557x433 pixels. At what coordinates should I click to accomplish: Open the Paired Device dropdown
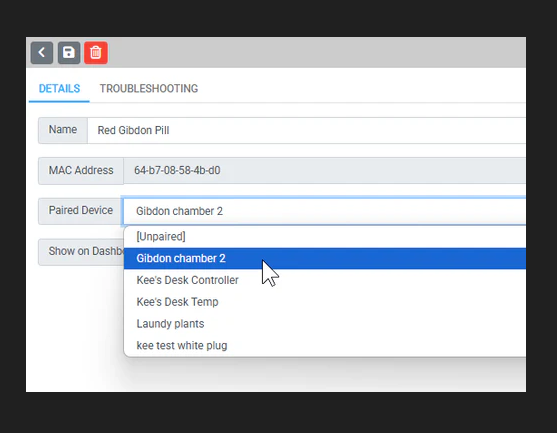tap(324, 211)
